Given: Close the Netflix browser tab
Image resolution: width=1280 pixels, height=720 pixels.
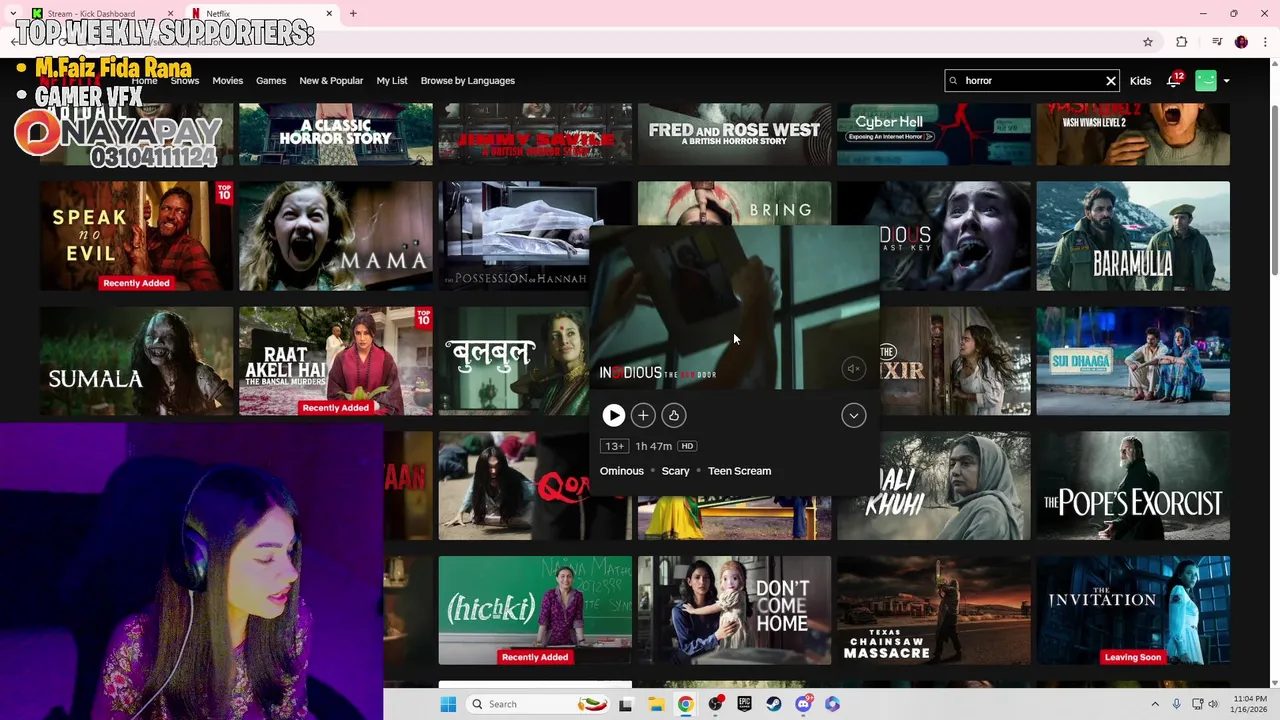Looking at the screenshot, I should 329,14.
